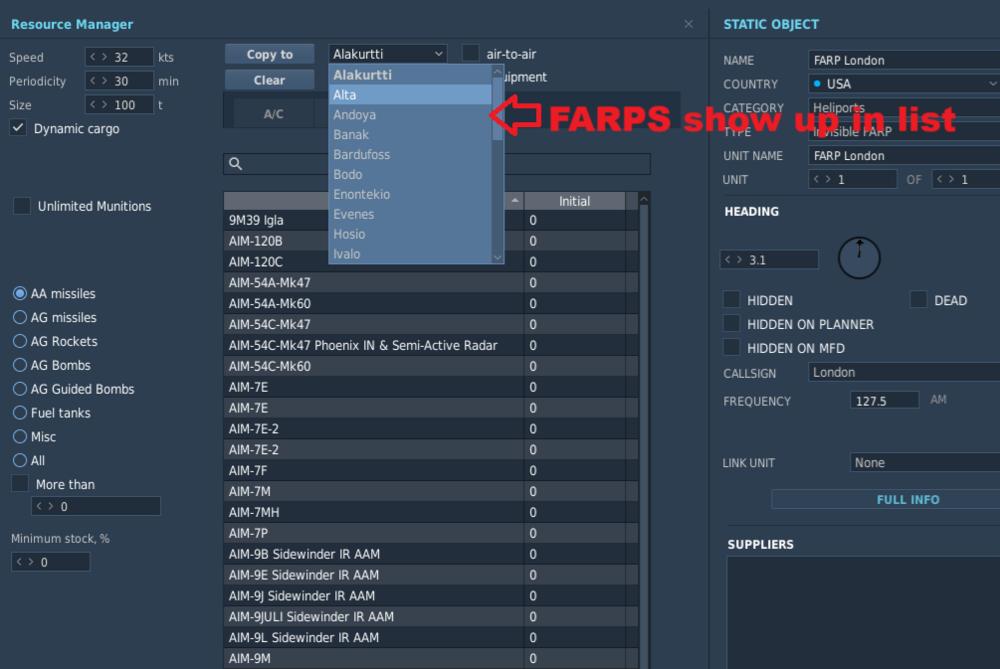Click the Speed stepper arrows
The width and height of the screenshot is (1000, 669).
click(98, 57)
